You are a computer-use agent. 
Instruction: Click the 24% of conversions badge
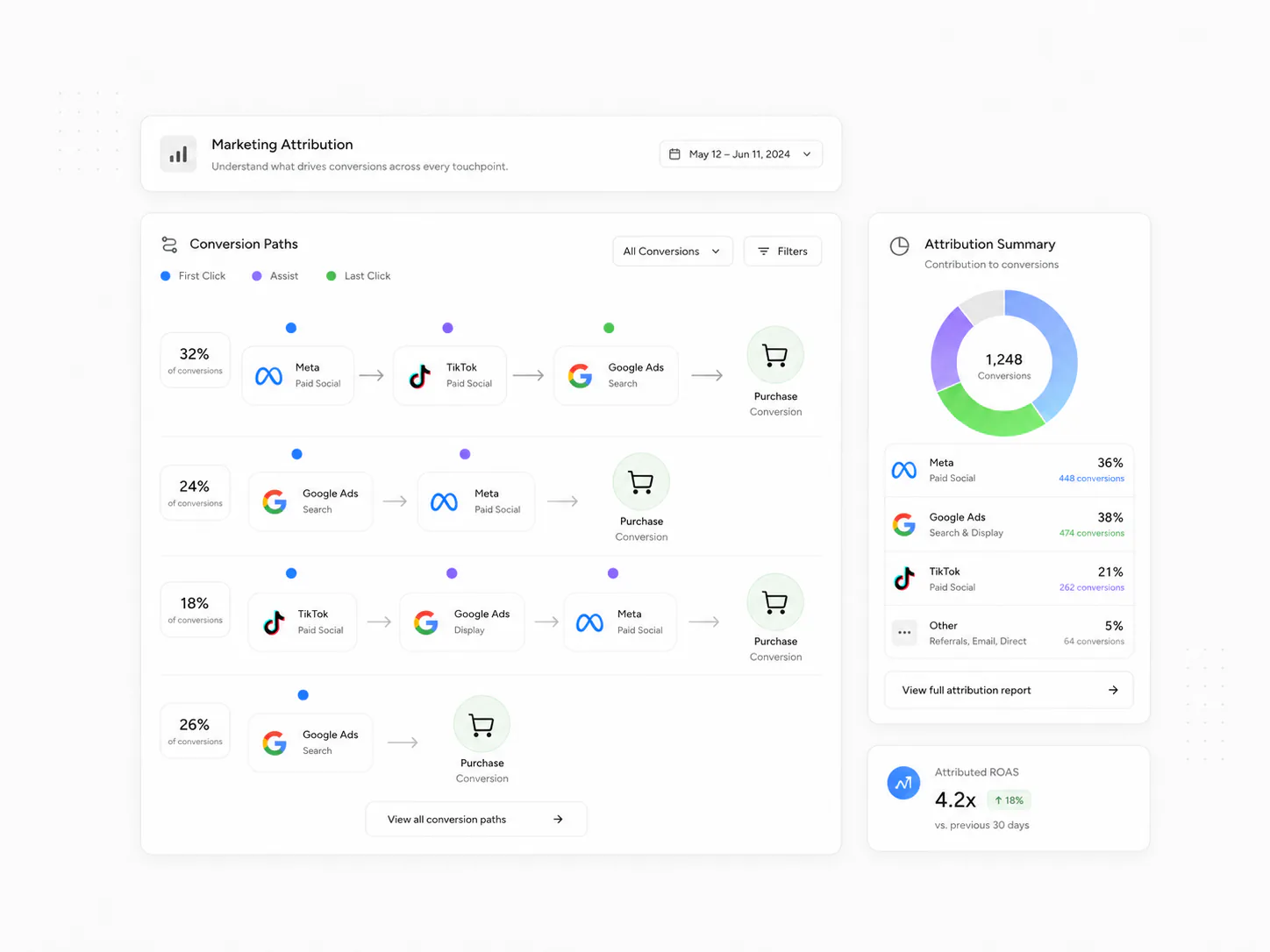pyautogui.click(x=195, y=493)
